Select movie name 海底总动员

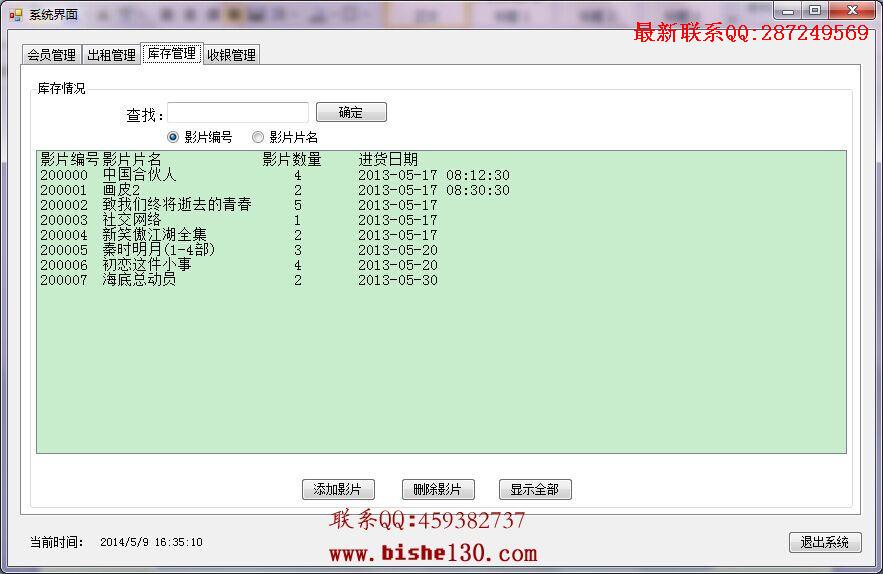pyautogui.click(x=139, y=280)
